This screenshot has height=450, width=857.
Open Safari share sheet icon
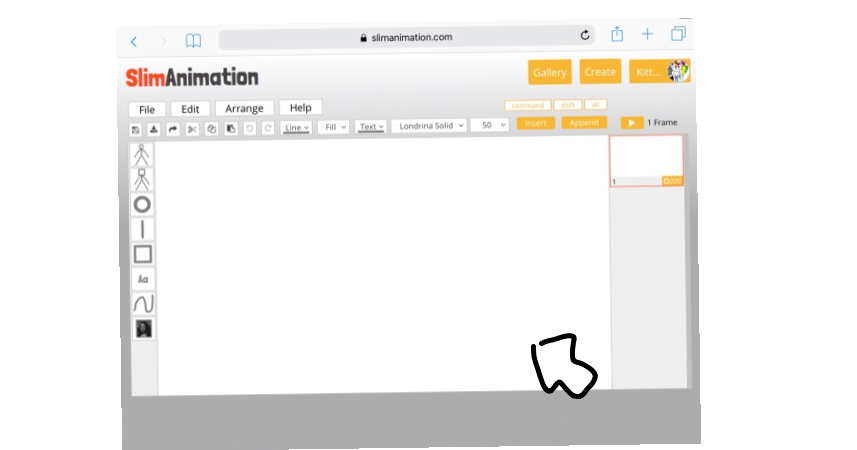pos(617,34)
